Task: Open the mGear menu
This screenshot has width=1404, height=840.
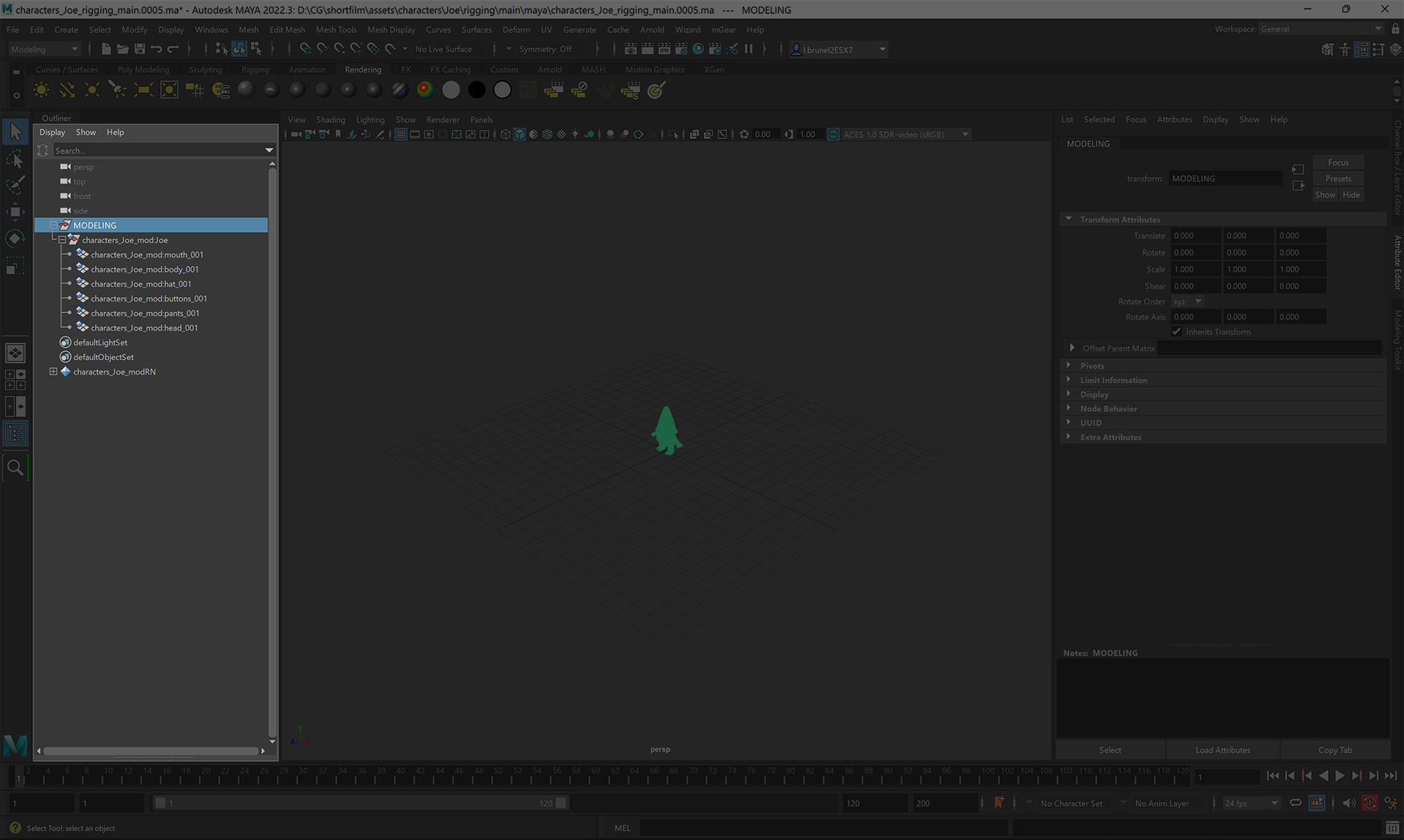Action: [724, 29]
